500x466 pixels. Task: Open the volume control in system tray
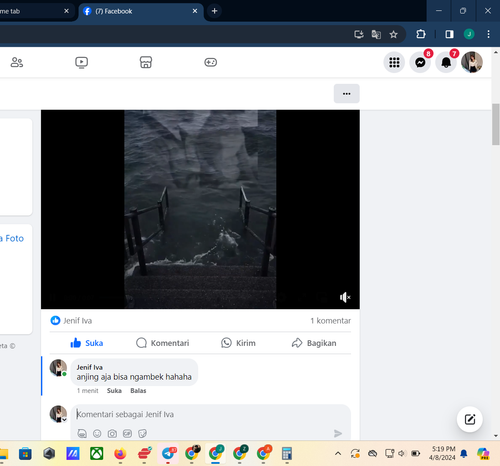(402, 453)
